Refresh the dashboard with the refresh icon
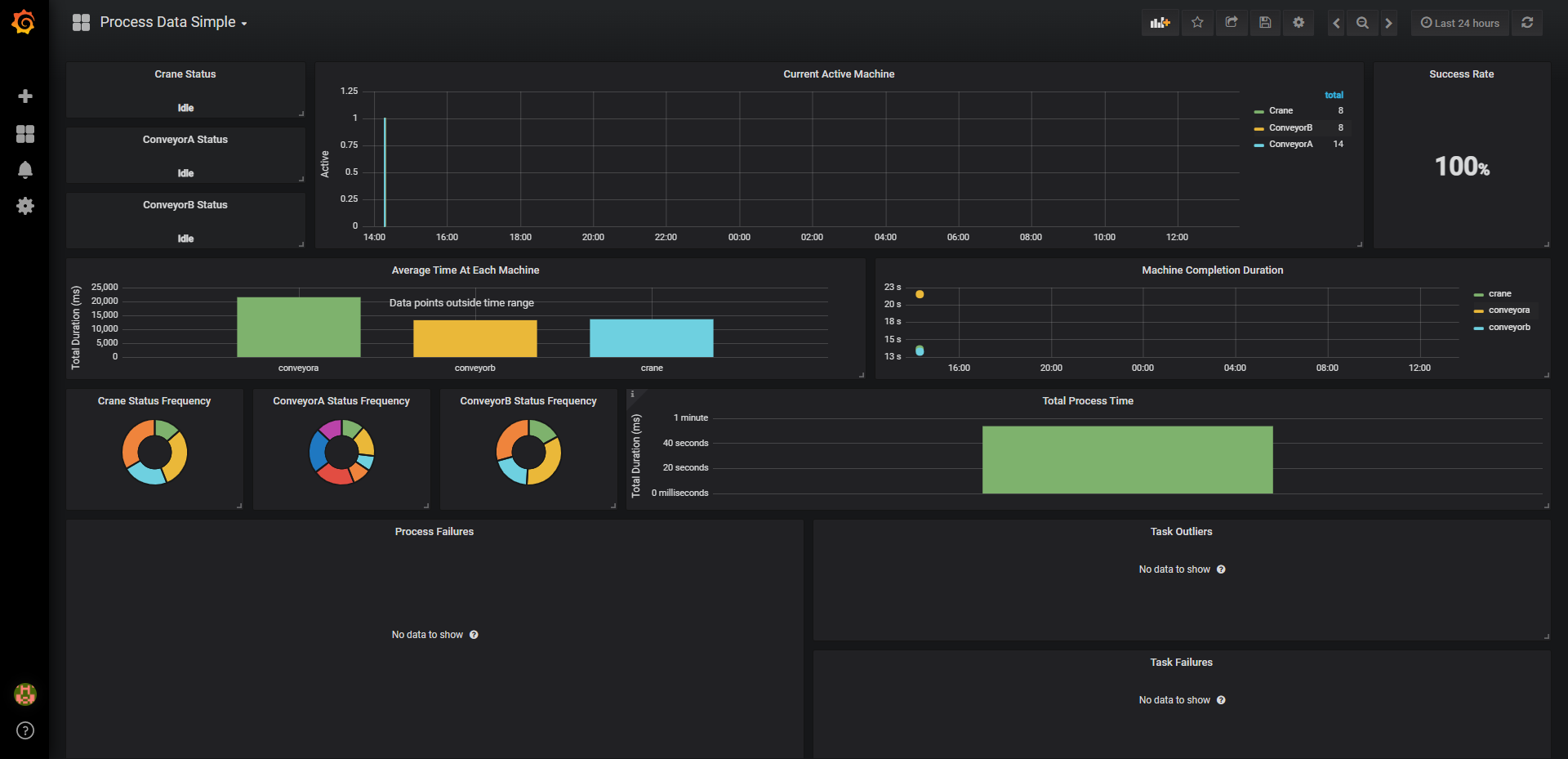Image resolution: width=1568 pixels, height=759 pixels. 1527,22
